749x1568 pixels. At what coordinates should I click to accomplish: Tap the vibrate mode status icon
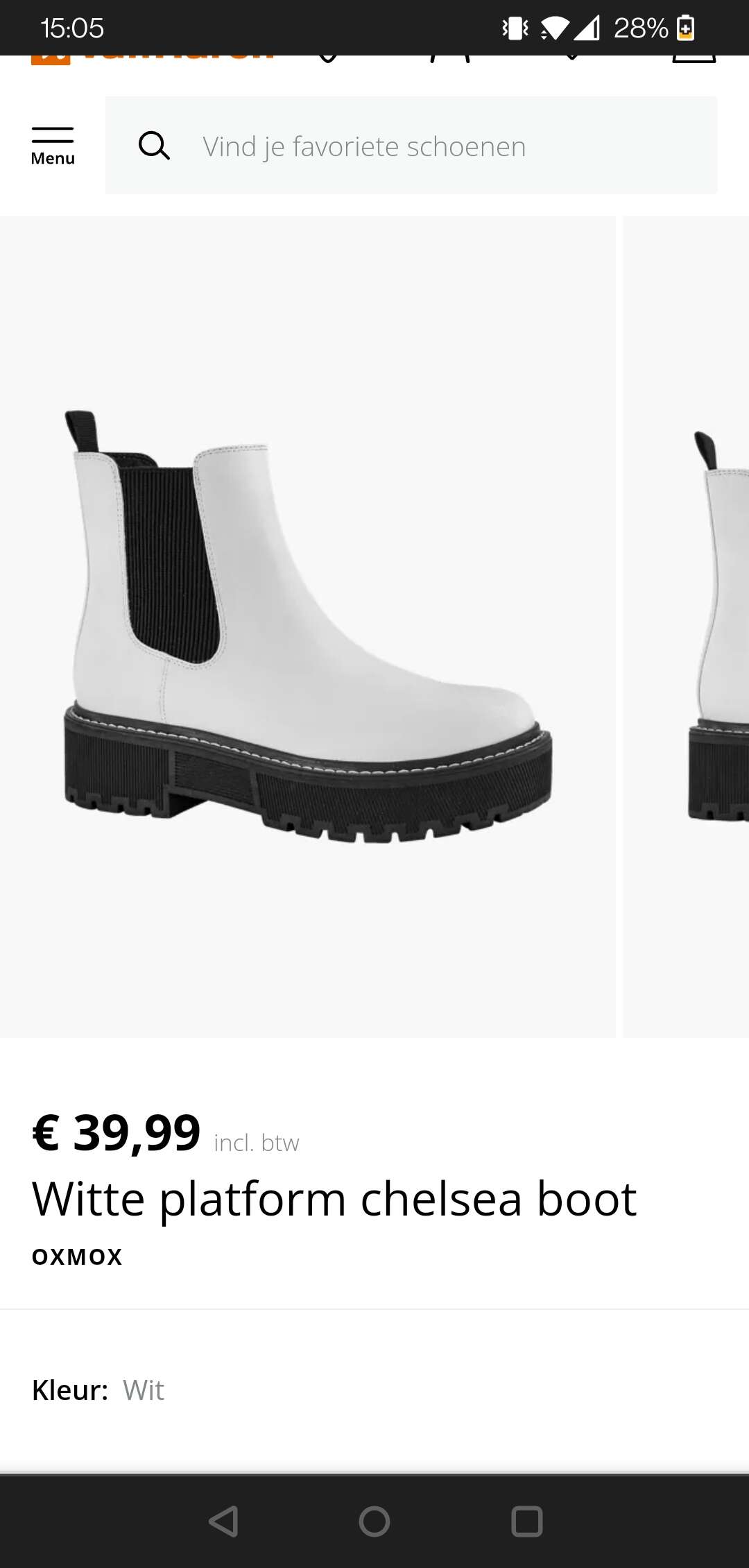(x=515, y=28)
